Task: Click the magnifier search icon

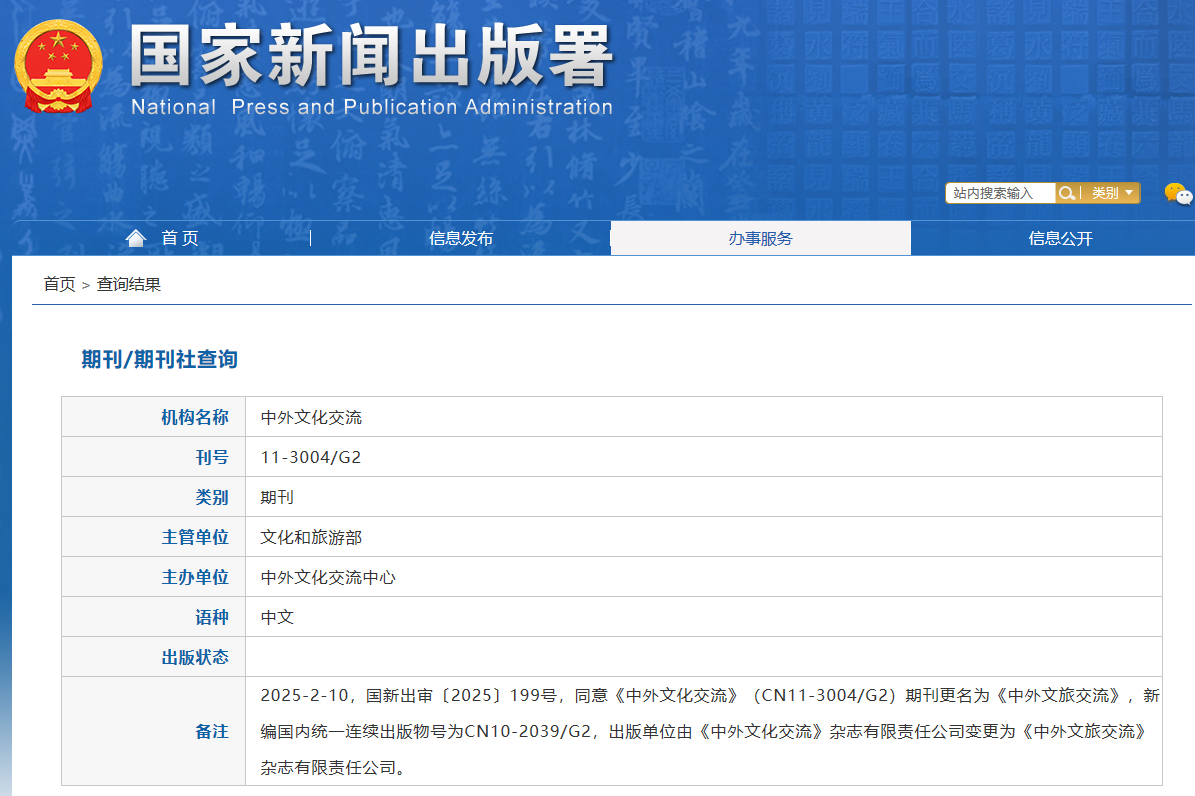Action: click(x=1066, y=193)
